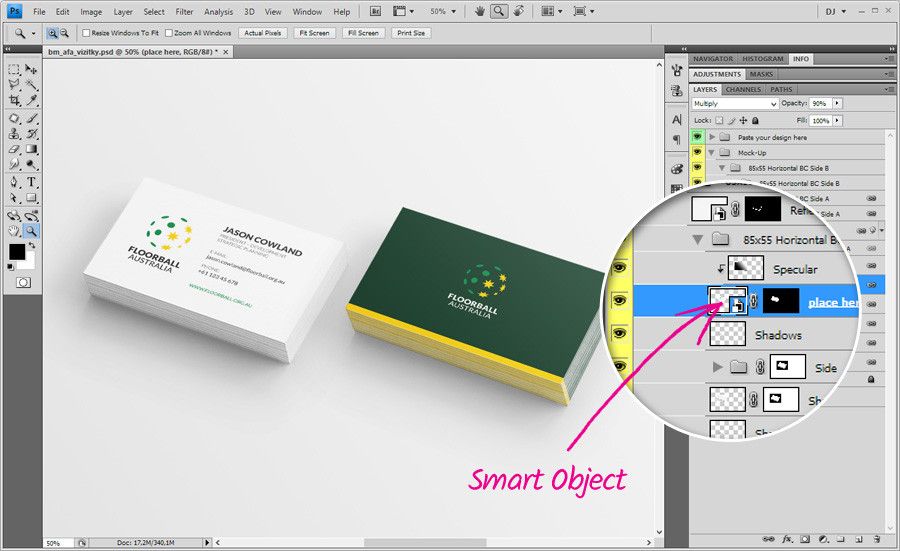Choose Rotate View tool in top bar

[x=519, y=11]
